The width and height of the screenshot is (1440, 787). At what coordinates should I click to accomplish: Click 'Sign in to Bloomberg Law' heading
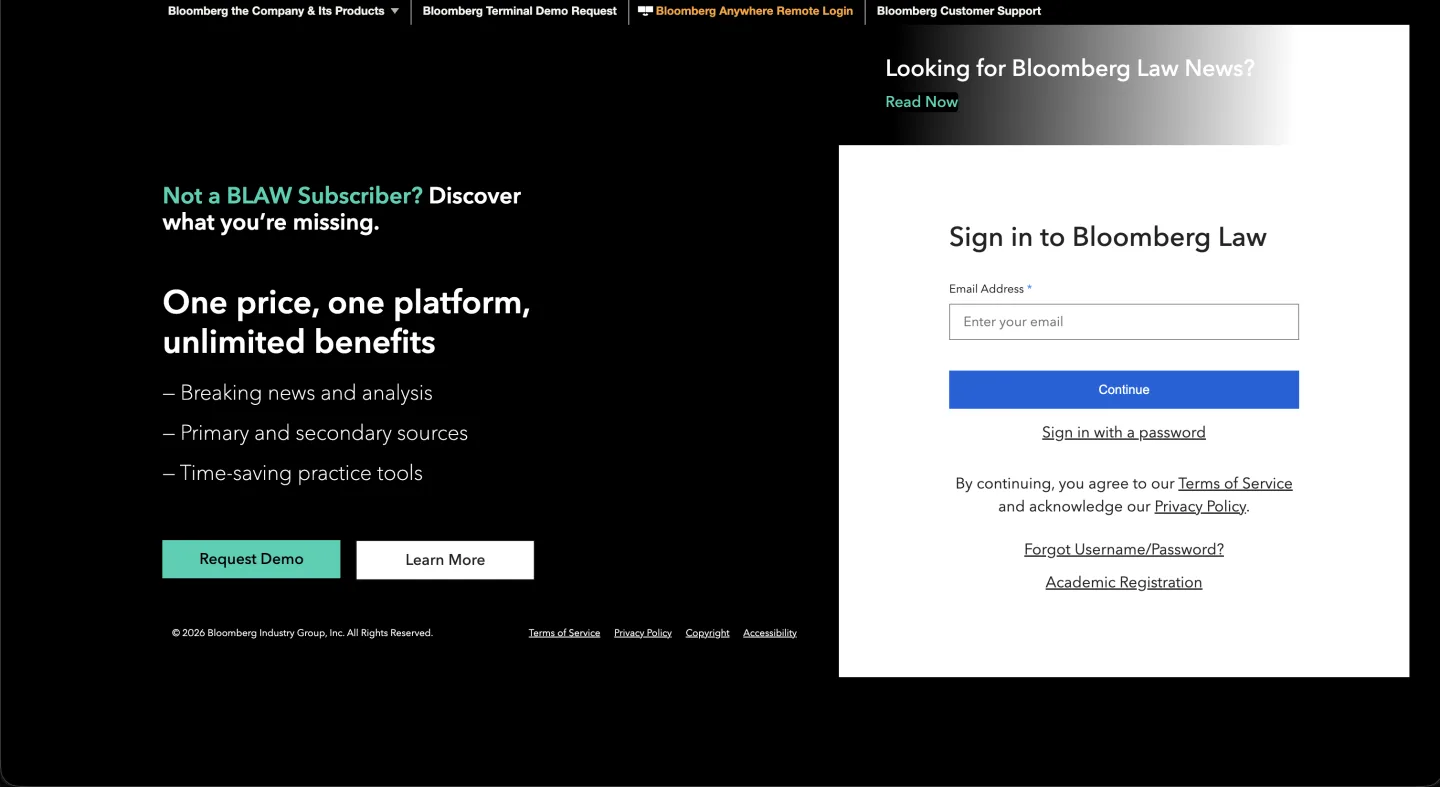pyautogui.click(x=1107, y=237)
